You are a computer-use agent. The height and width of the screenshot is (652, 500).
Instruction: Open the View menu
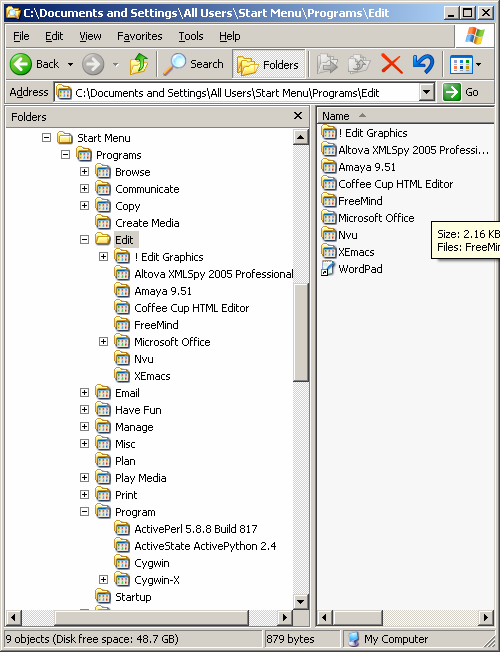[x=90, y=37]
